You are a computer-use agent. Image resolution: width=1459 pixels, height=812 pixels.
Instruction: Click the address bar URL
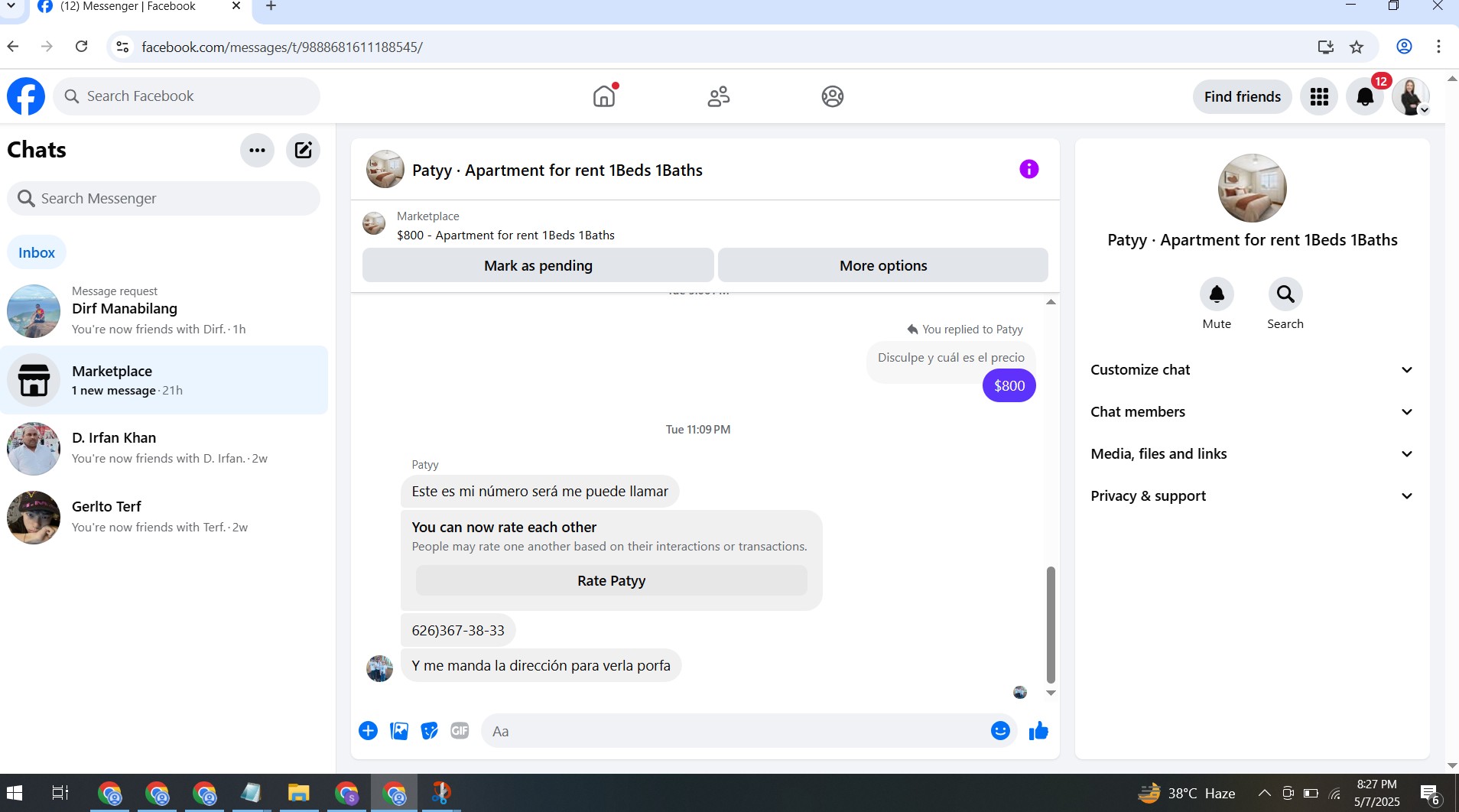(x=282, y=47)
